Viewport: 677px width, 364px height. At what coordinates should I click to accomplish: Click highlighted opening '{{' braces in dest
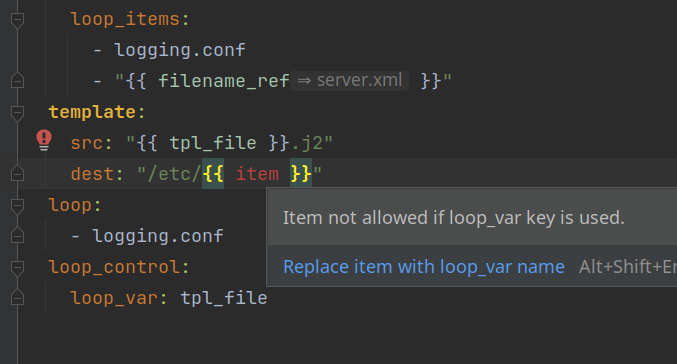click(x=213, y=174)
